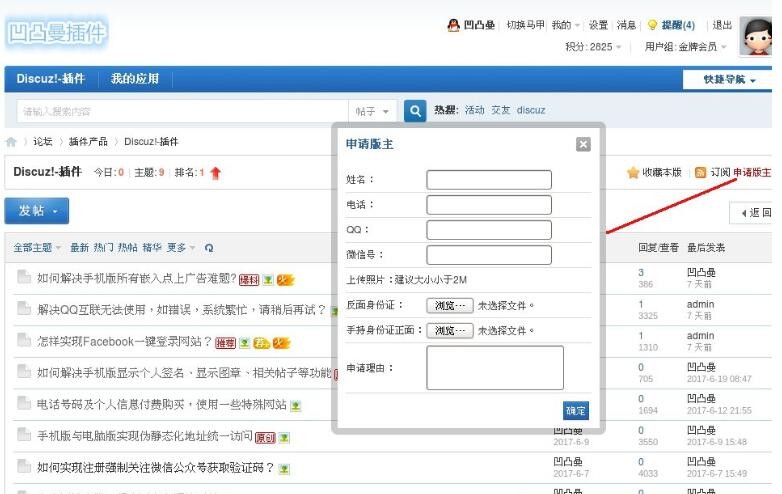The height and width of the screenshot is (494, 782).
Task: Expand the 快捷导航 dropdown
Action: pos(729,79)
